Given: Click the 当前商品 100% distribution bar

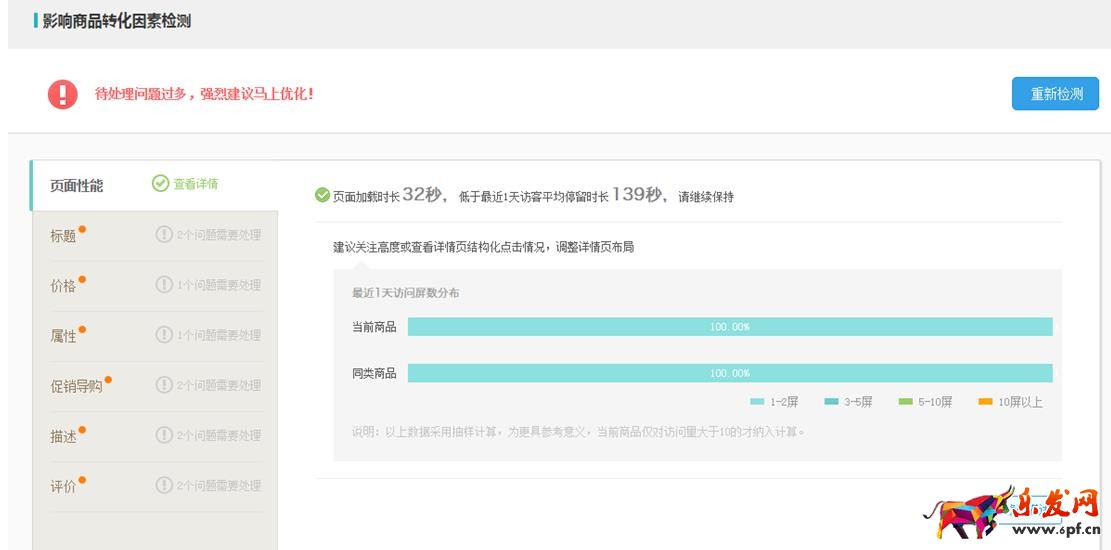Looking at the screenshot, I should [x=730, y=327].
